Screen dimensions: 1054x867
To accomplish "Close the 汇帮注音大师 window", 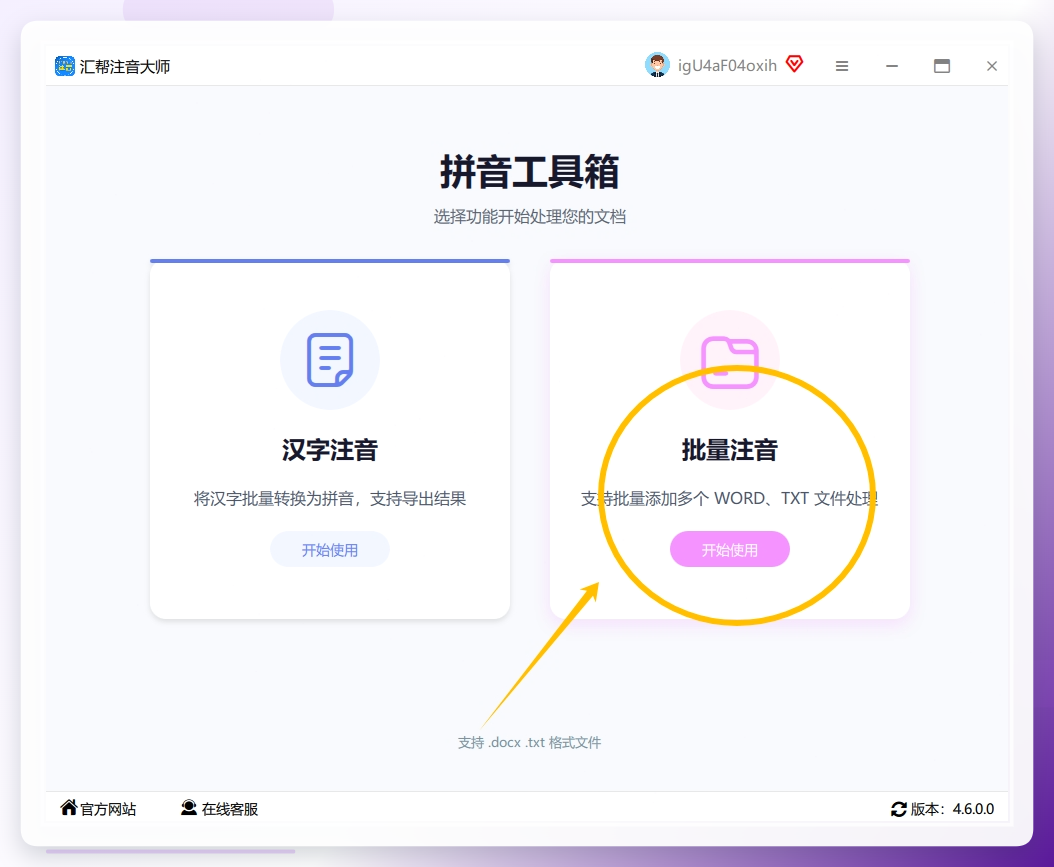I will tap(991, 66).
